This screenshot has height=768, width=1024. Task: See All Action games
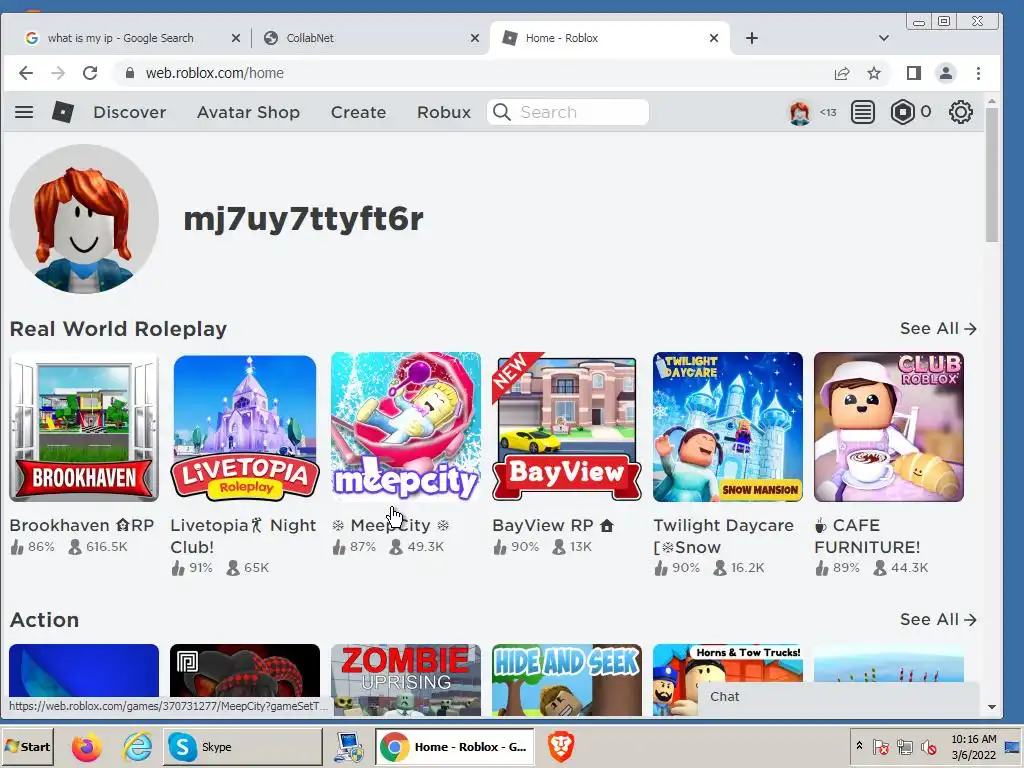[938, 619]
